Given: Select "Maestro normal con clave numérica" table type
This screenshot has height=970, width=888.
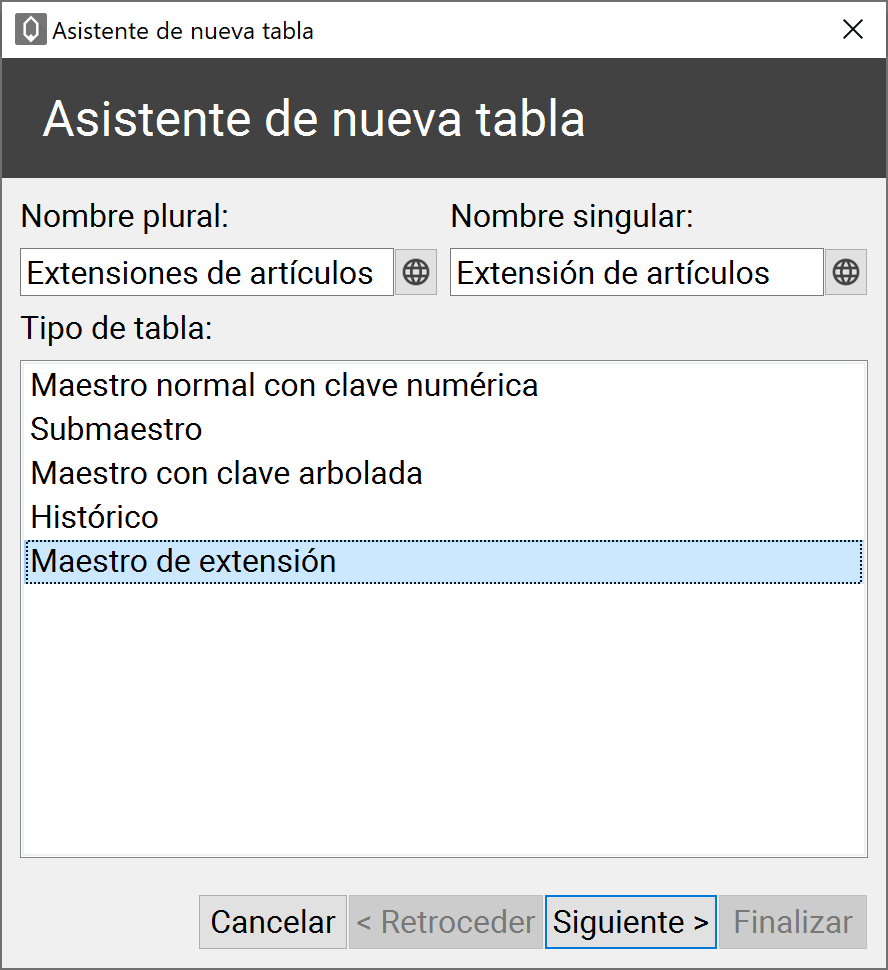Looking at the screenshot, I should [x=285, y=385].
